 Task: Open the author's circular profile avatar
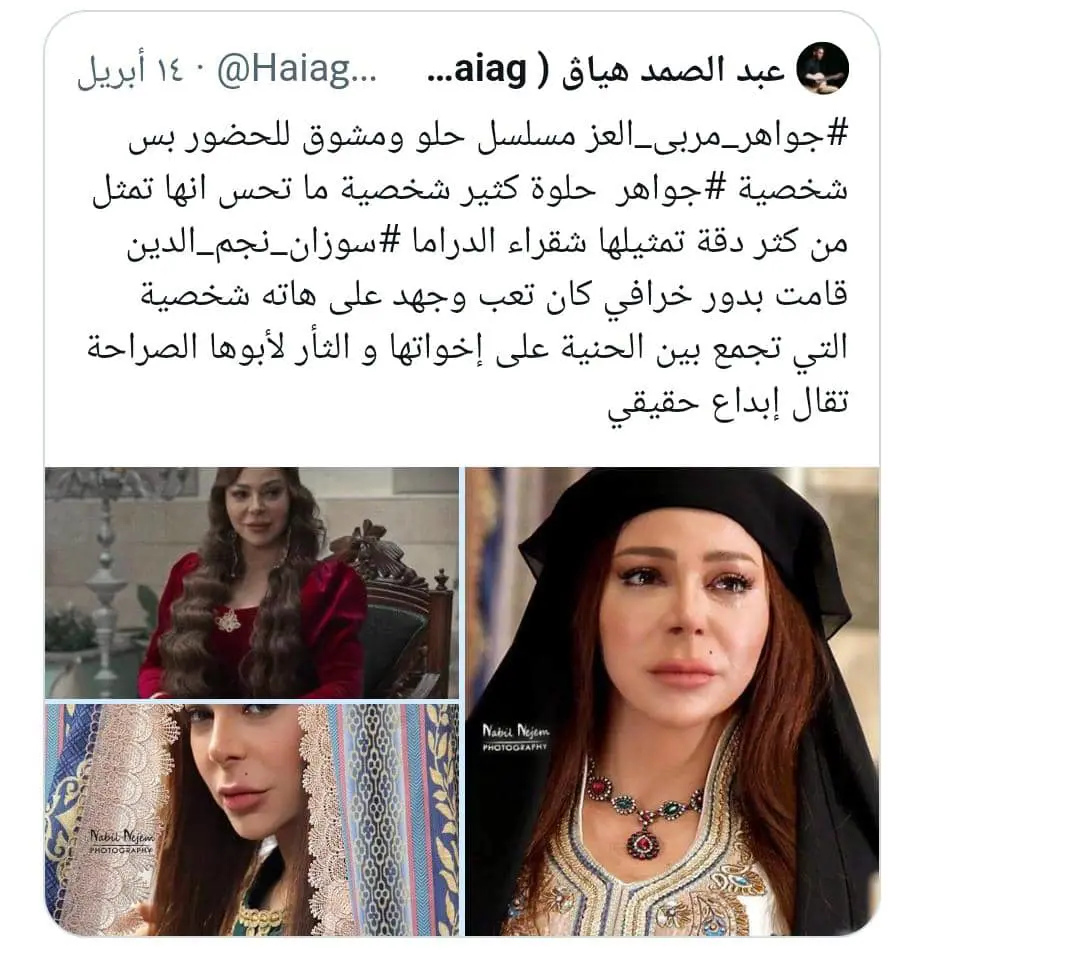[x=822, y=68]
